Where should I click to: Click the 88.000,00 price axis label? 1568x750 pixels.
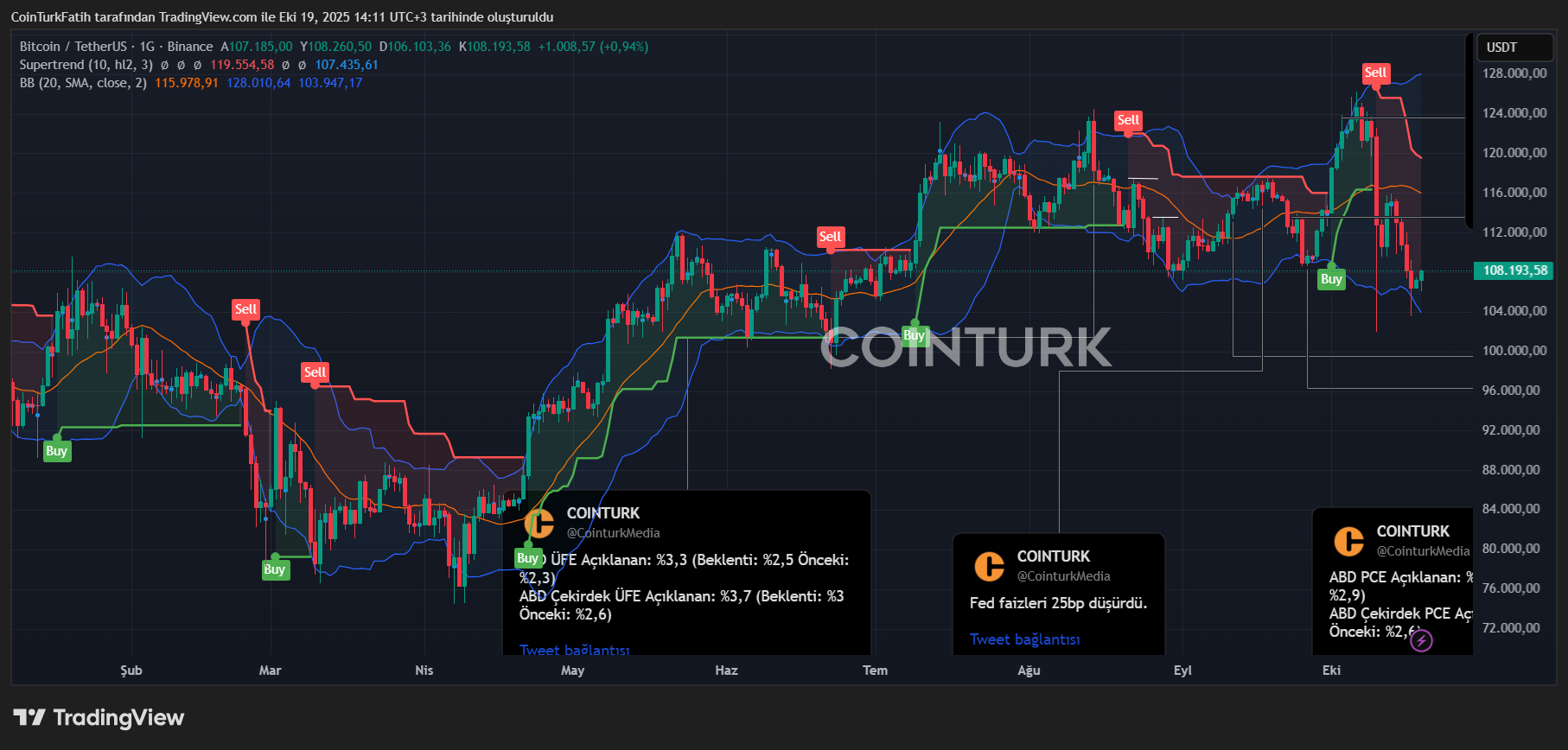1511,470
